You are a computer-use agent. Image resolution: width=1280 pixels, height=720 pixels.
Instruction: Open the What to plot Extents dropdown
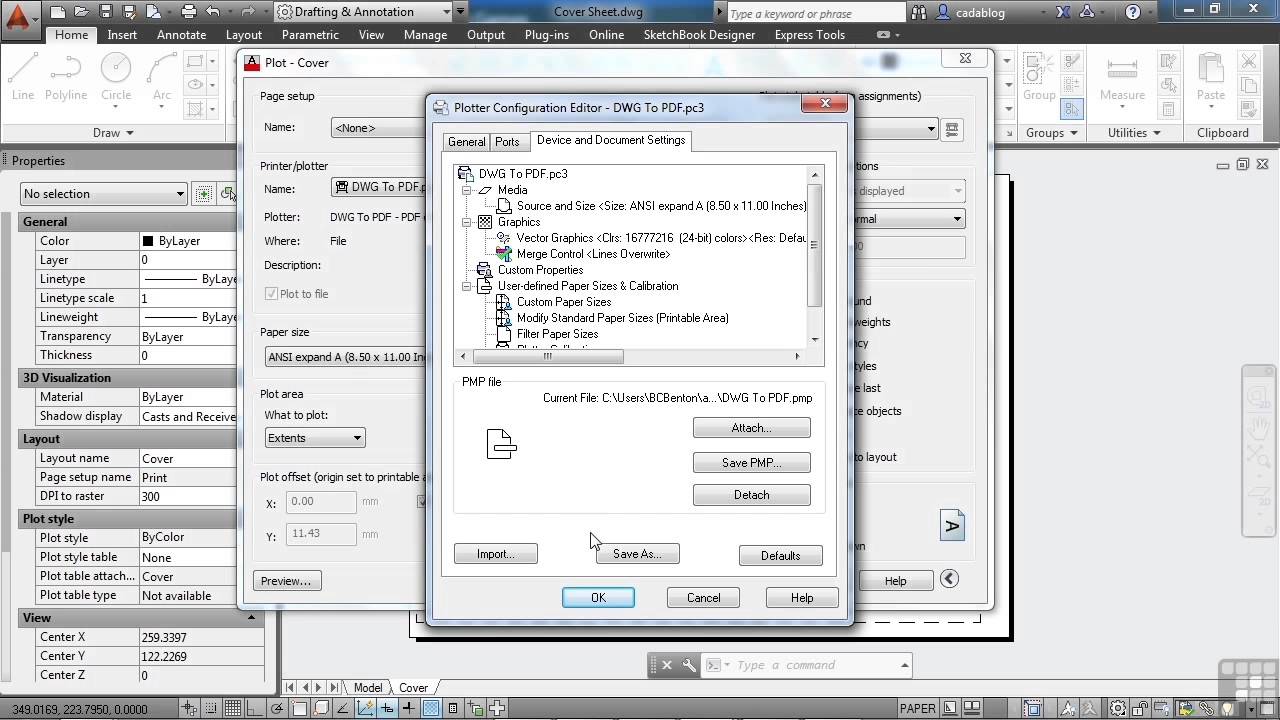tap(315, 438)
